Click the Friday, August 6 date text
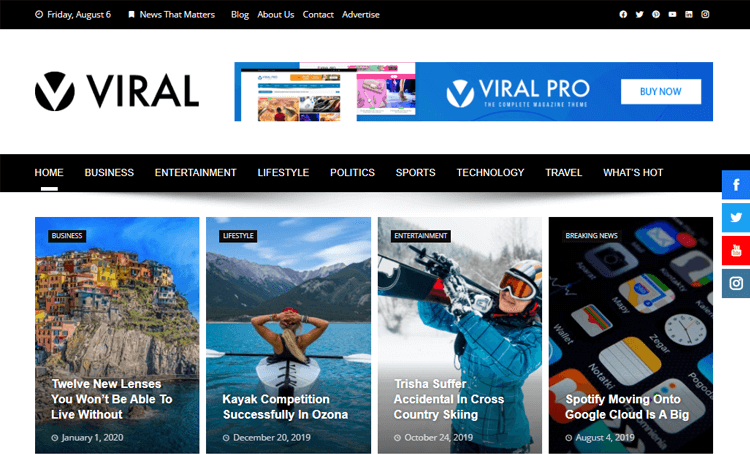This screenshot has width=750, height=454. (79, 14)
